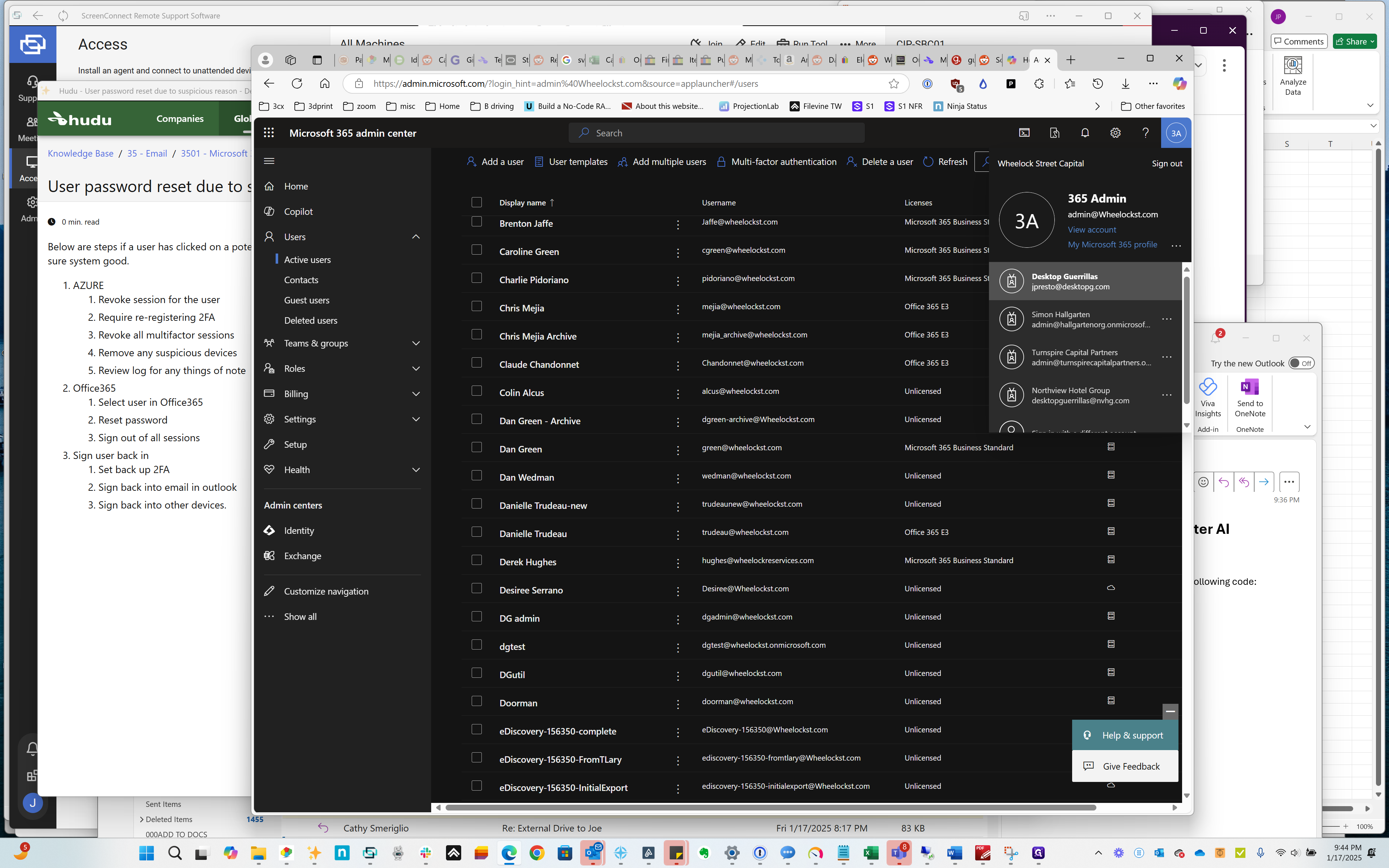Open Edge browsing history icon
This screenshot has width=1389, height=868.
click(1097, 84)
